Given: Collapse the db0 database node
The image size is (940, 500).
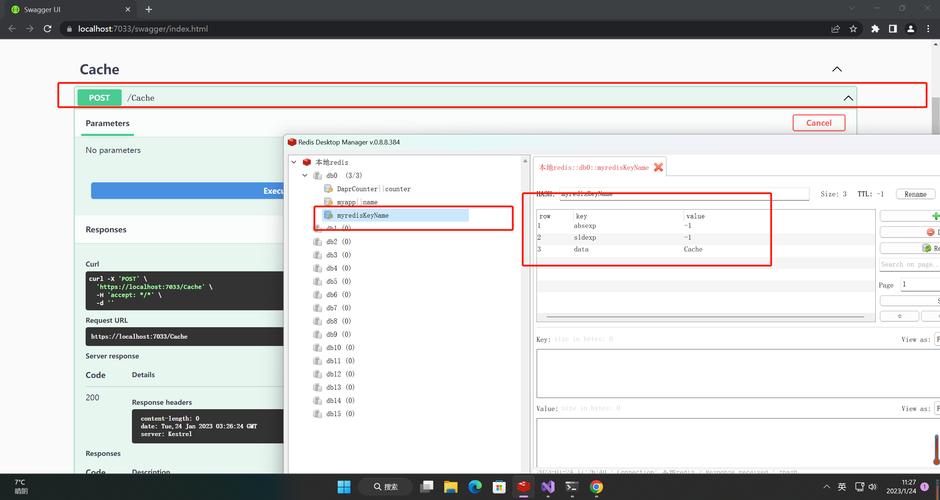Looking at the screenshot, I should 305,176.
